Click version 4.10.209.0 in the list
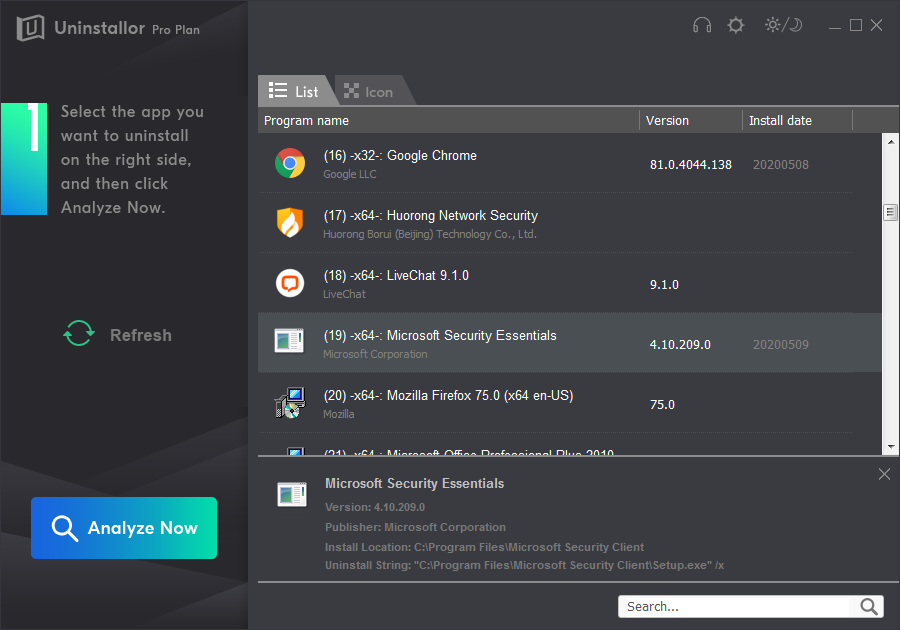Screen dimensions: 900x630 pos(680,345)
